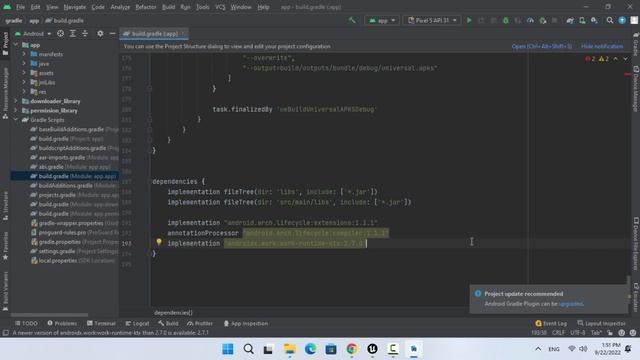The width and height of the screenshot is (640, 360).
Task: Open the Device Manager toolbar icon
Action: pos(582,20)
